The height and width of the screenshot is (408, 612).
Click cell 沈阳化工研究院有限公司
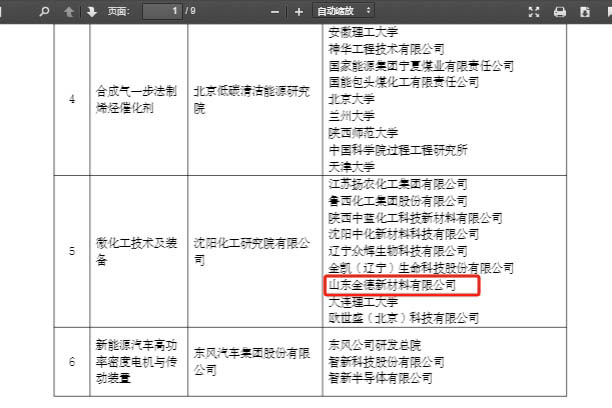(x=255, y=251)
